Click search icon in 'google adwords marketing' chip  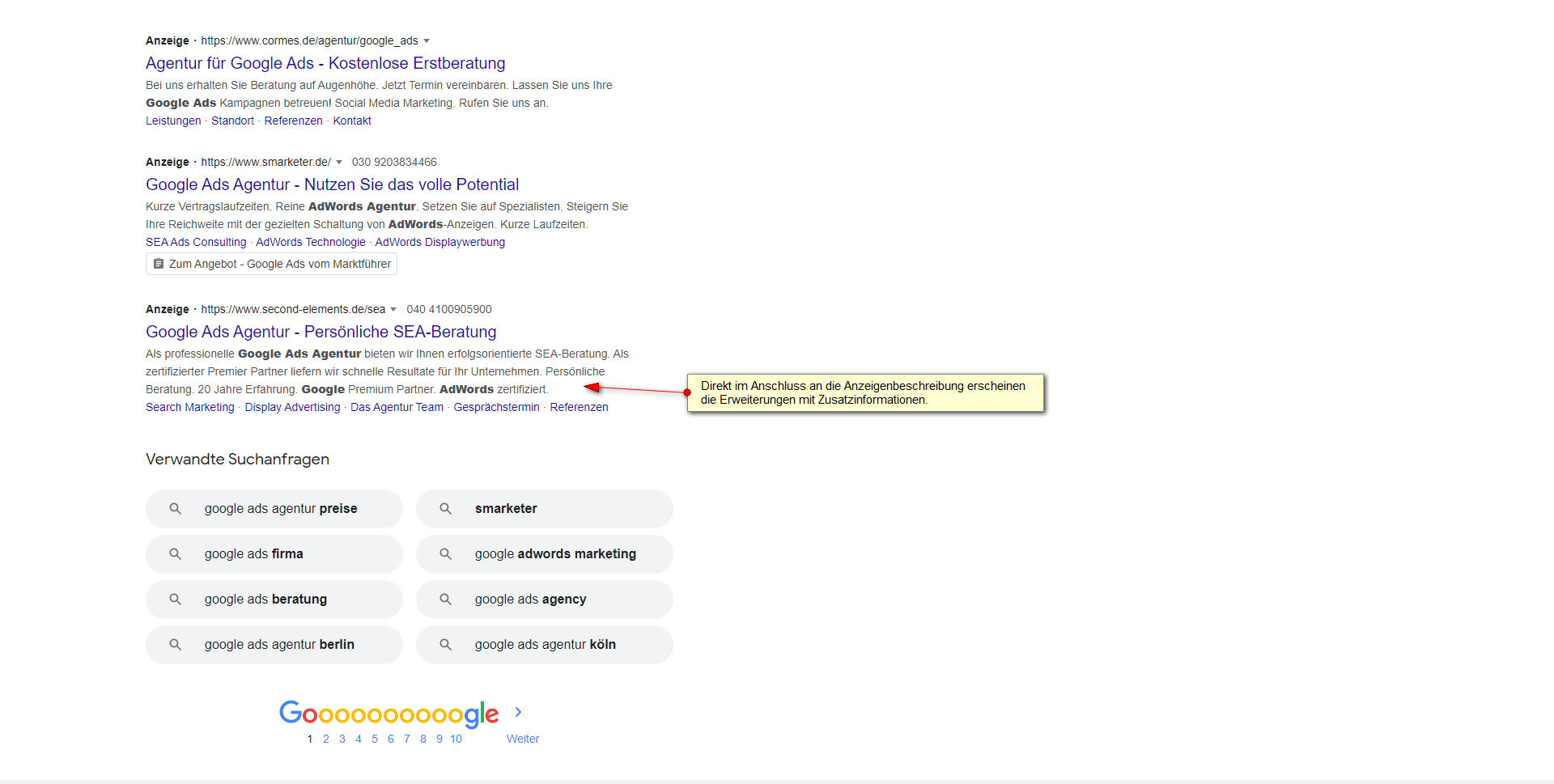point(445,554)
